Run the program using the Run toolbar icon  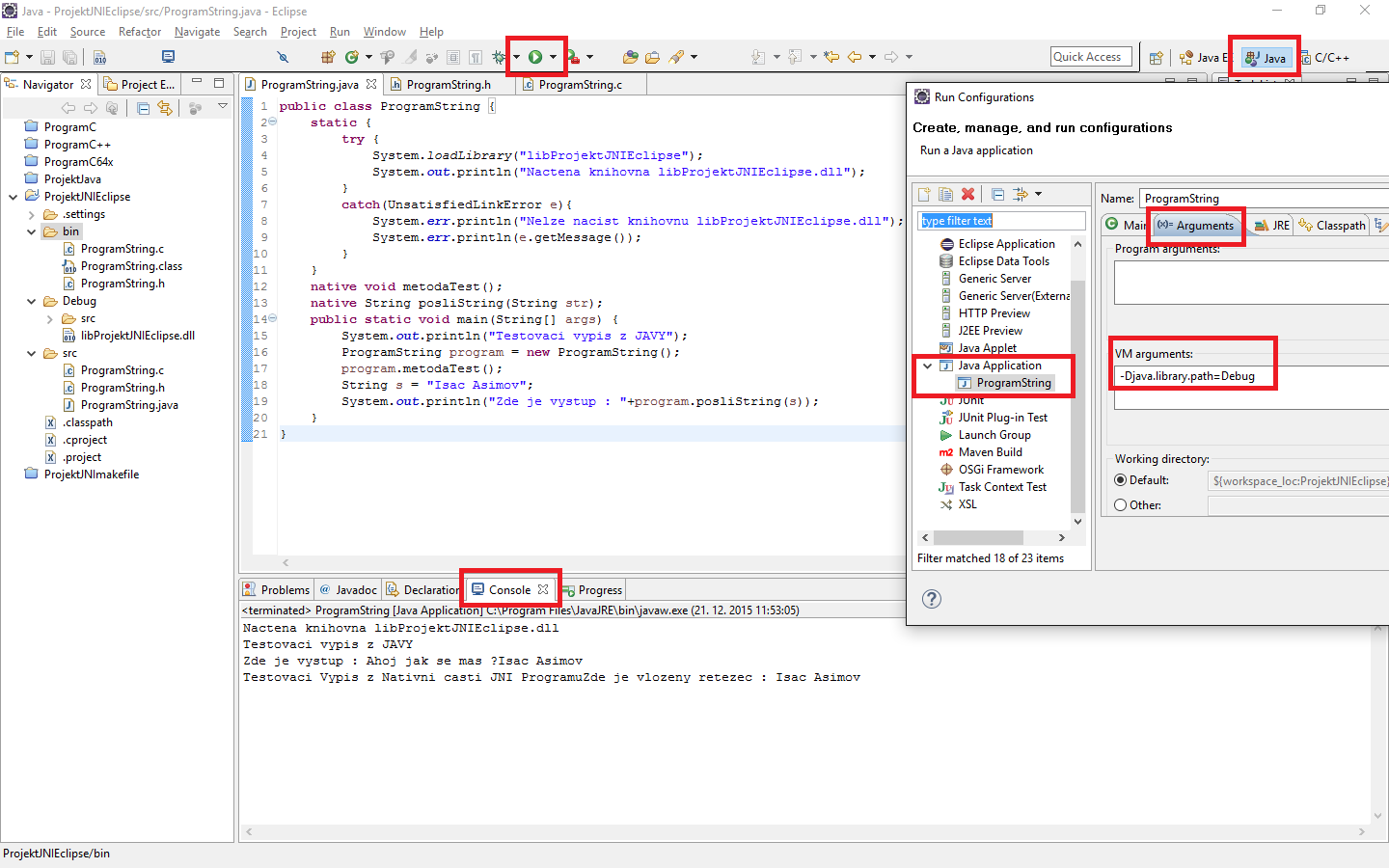[x=536, y=56]
